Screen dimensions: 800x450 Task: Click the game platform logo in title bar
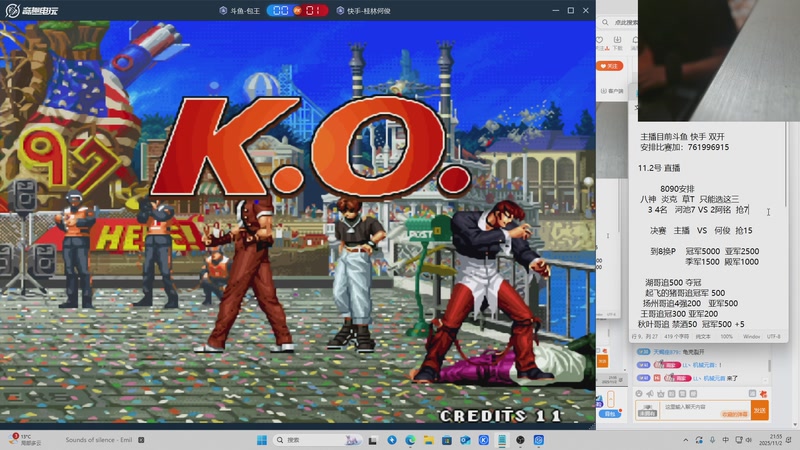click(31, 10)
